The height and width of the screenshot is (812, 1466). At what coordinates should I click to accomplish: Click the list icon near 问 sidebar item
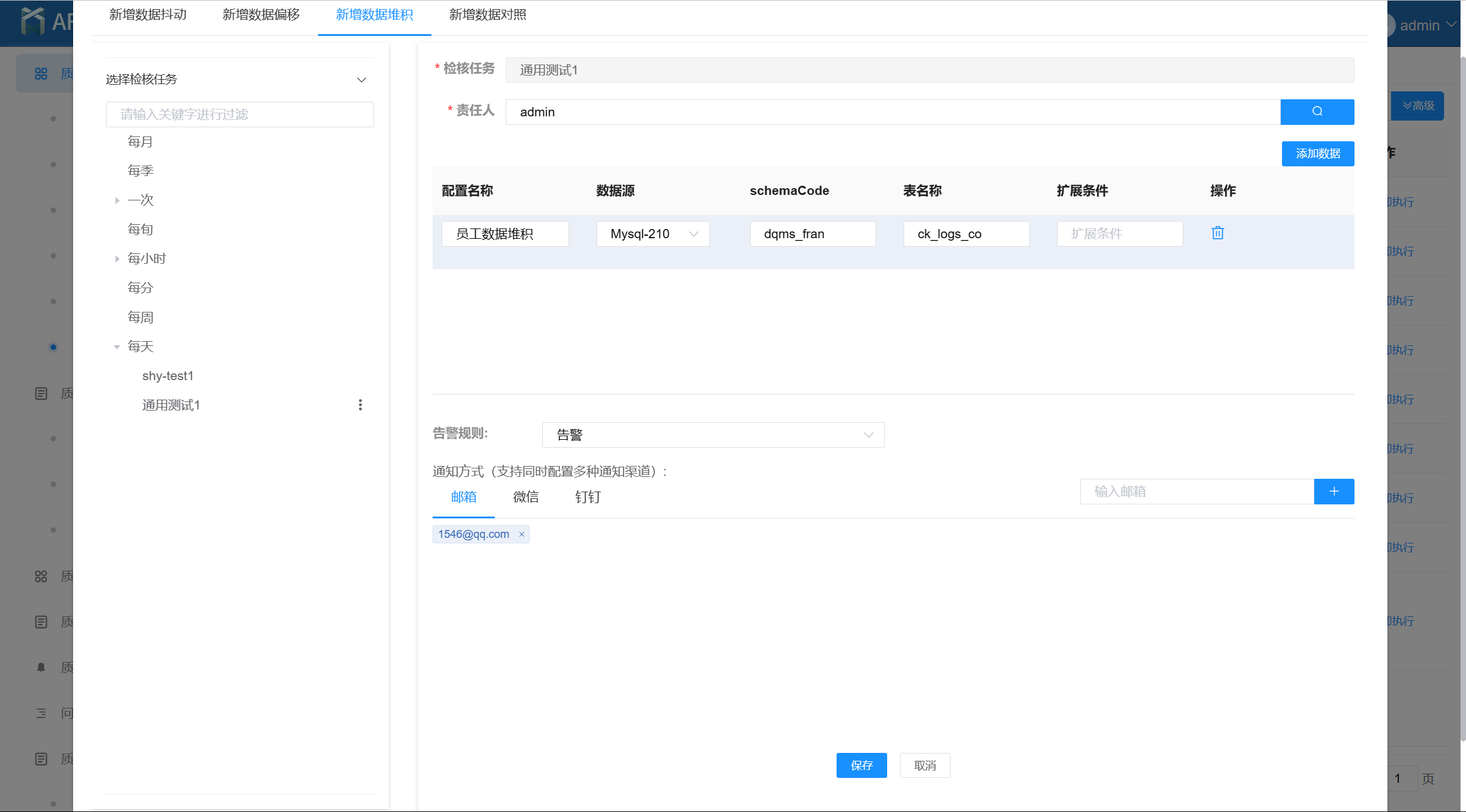(x=41, y=713)
